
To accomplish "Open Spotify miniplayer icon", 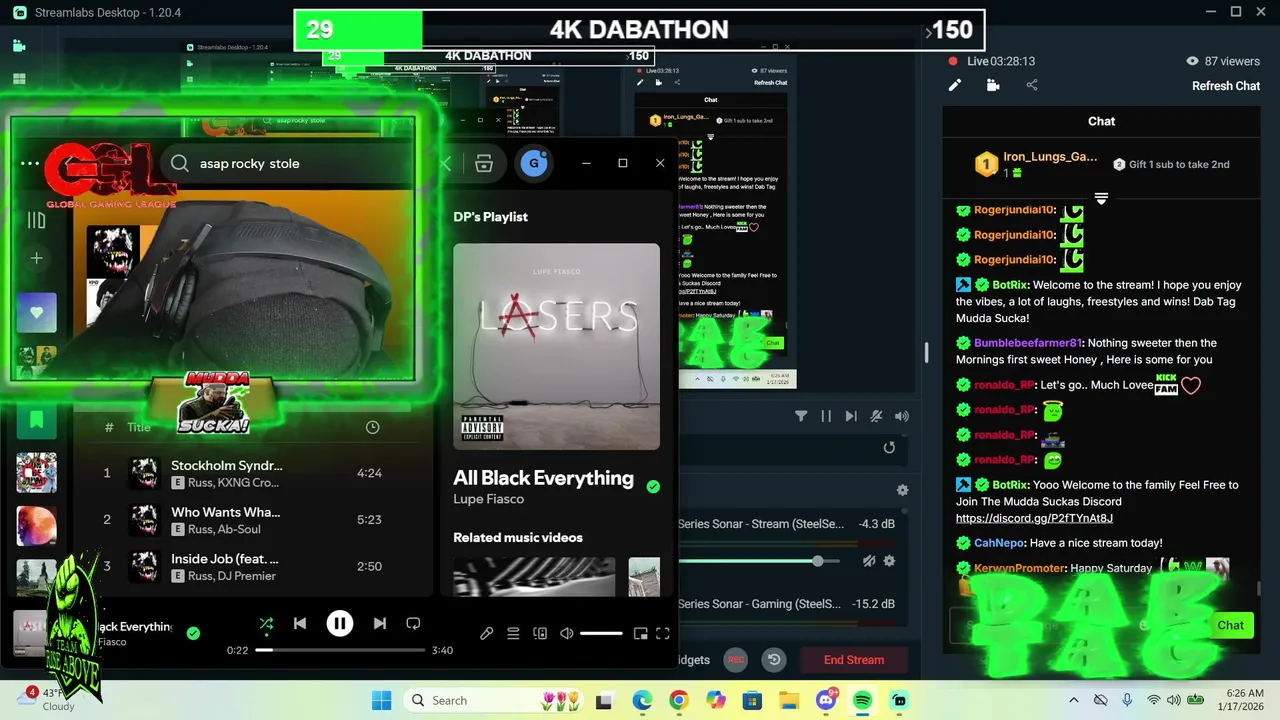I will point(640,633).
